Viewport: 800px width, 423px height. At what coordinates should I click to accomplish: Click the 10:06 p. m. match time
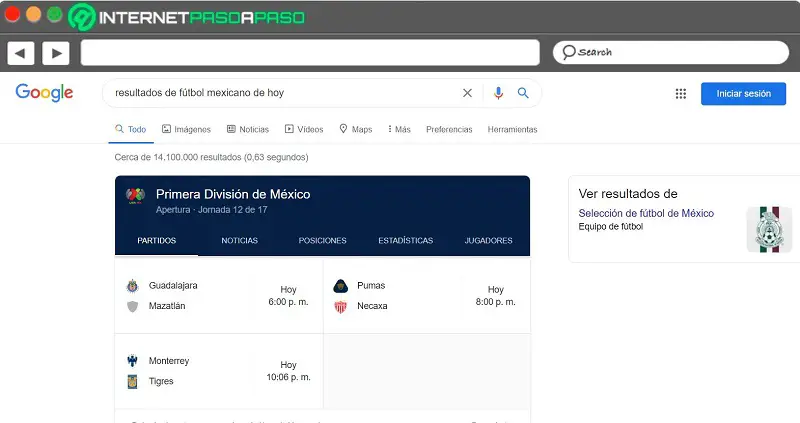(x=288, y=377)
